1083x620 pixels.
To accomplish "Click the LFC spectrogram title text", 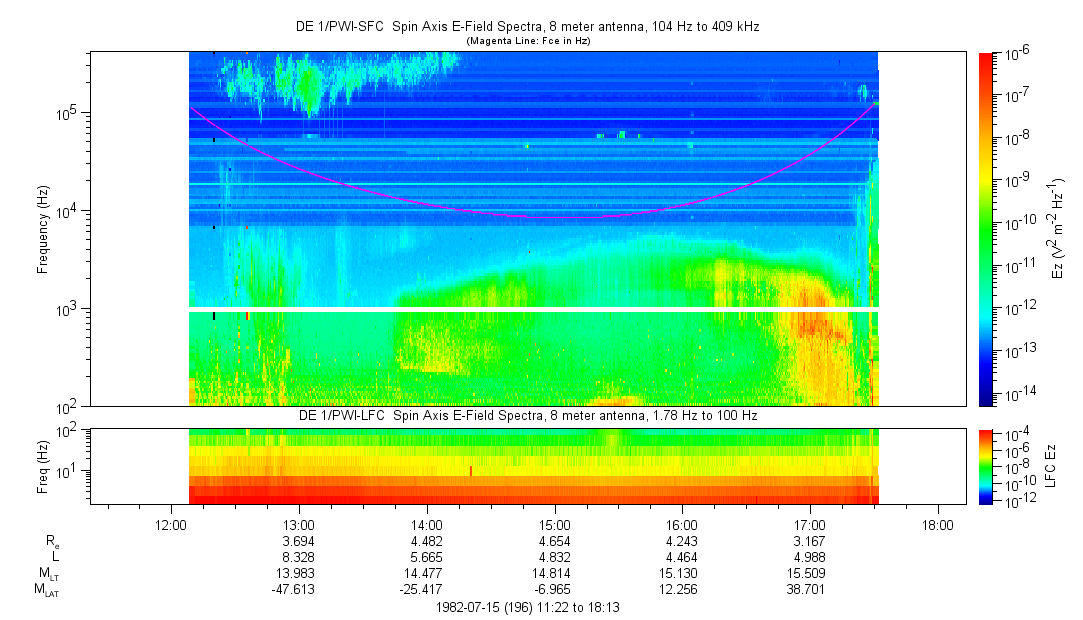I will click(533, 414).
